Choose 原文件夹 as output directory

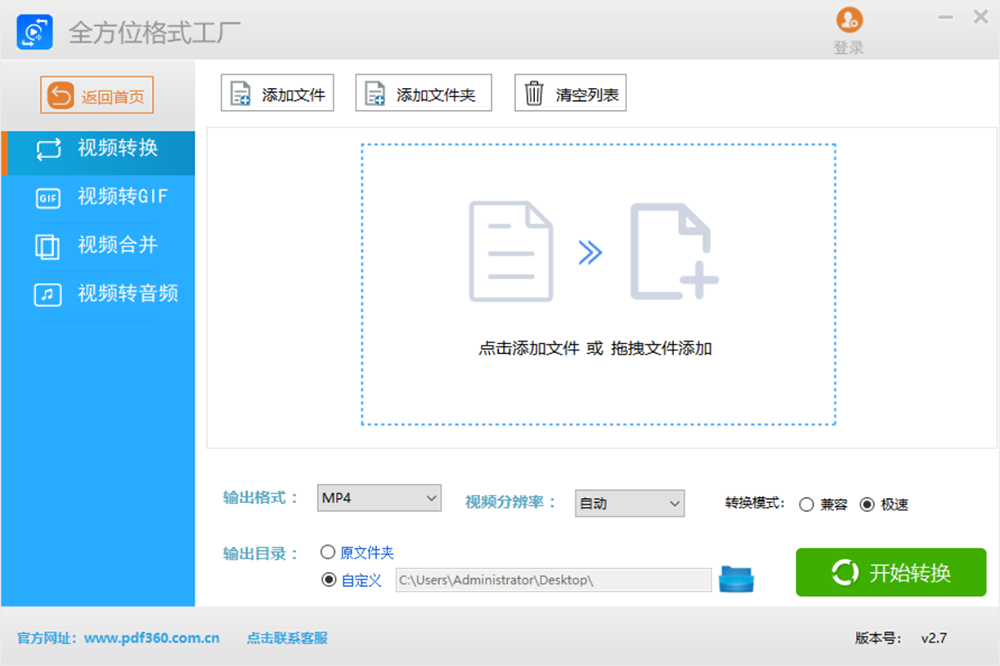330,552
